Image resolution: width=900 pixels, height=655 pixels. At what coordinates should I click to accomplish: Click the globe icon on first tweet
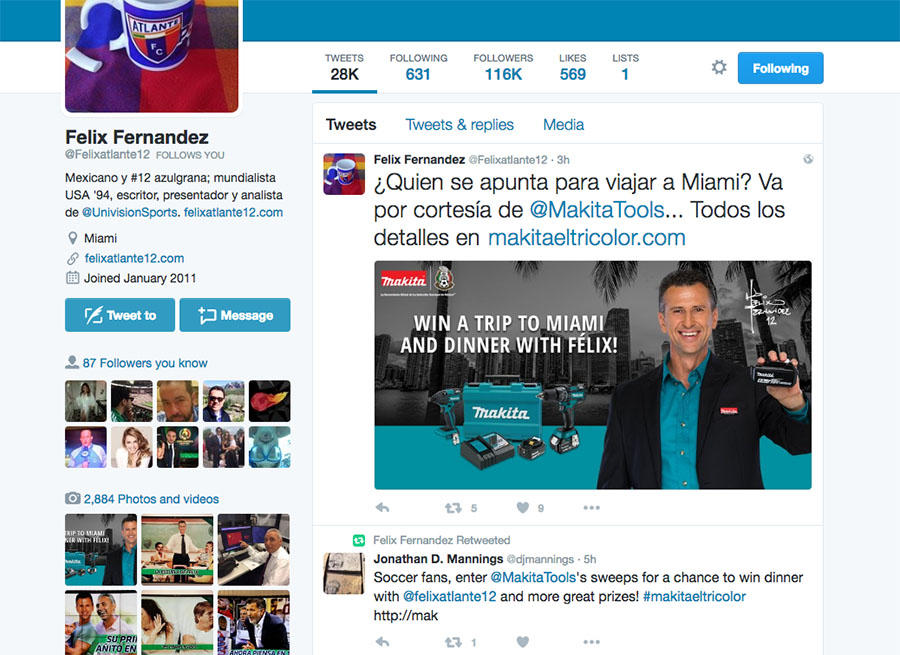coord(808,159)
